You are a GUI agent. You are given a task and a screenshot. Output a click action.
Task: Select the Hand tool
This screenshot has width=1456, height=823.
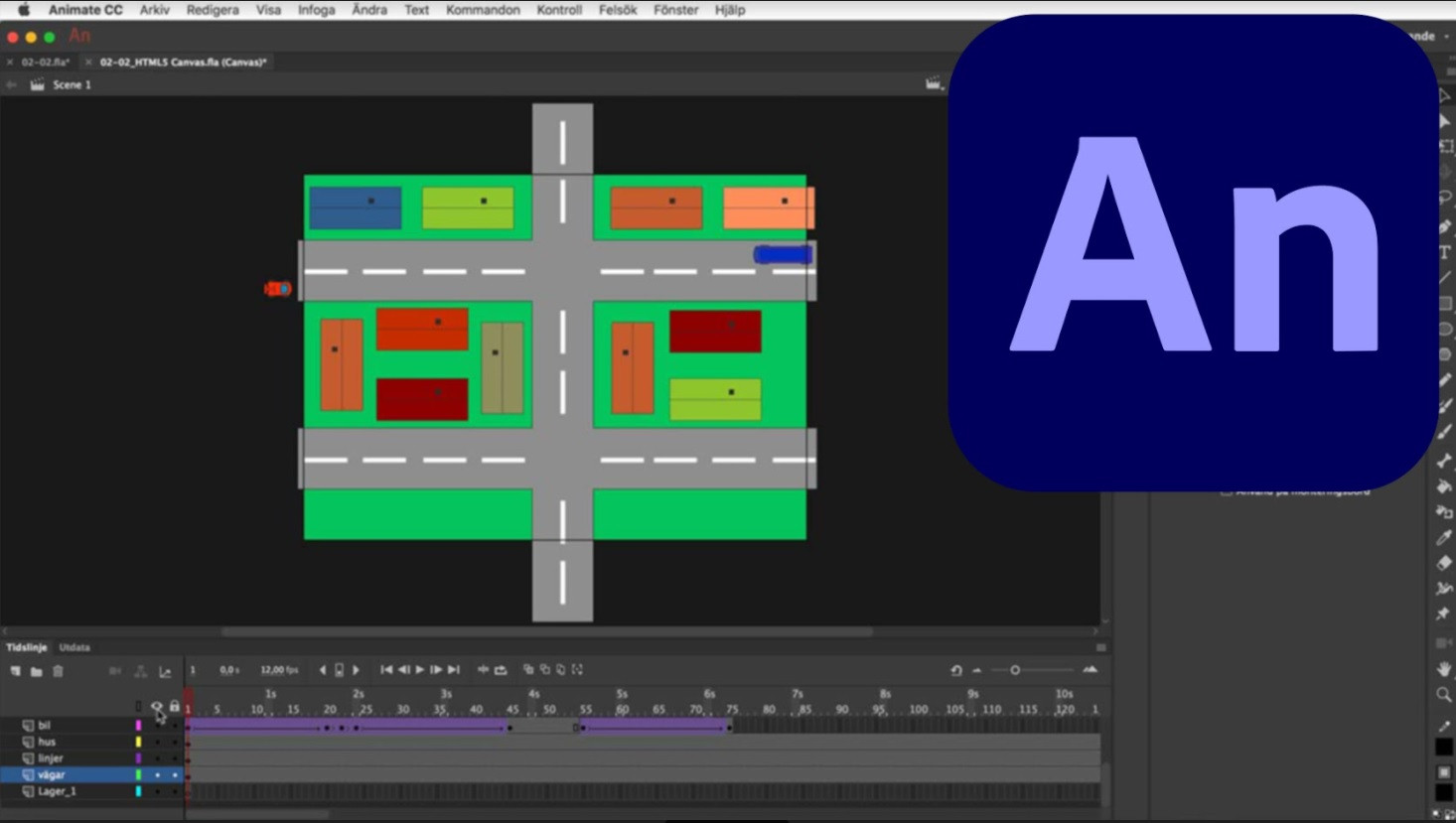(x=1445, y=669)
